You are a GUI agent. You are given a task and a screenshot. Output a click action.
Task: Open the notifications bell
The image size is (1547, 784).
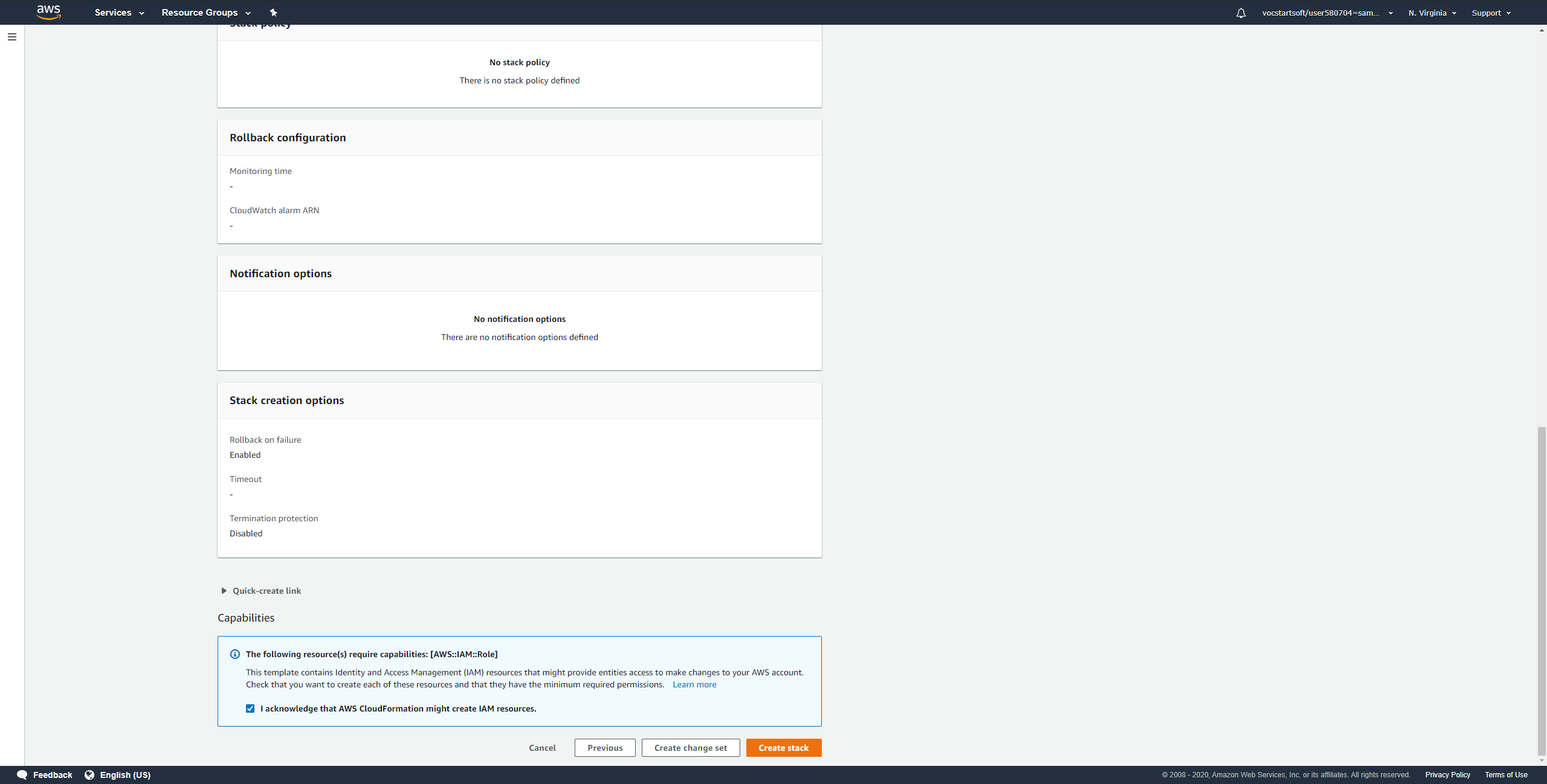tap(1241, 13)
